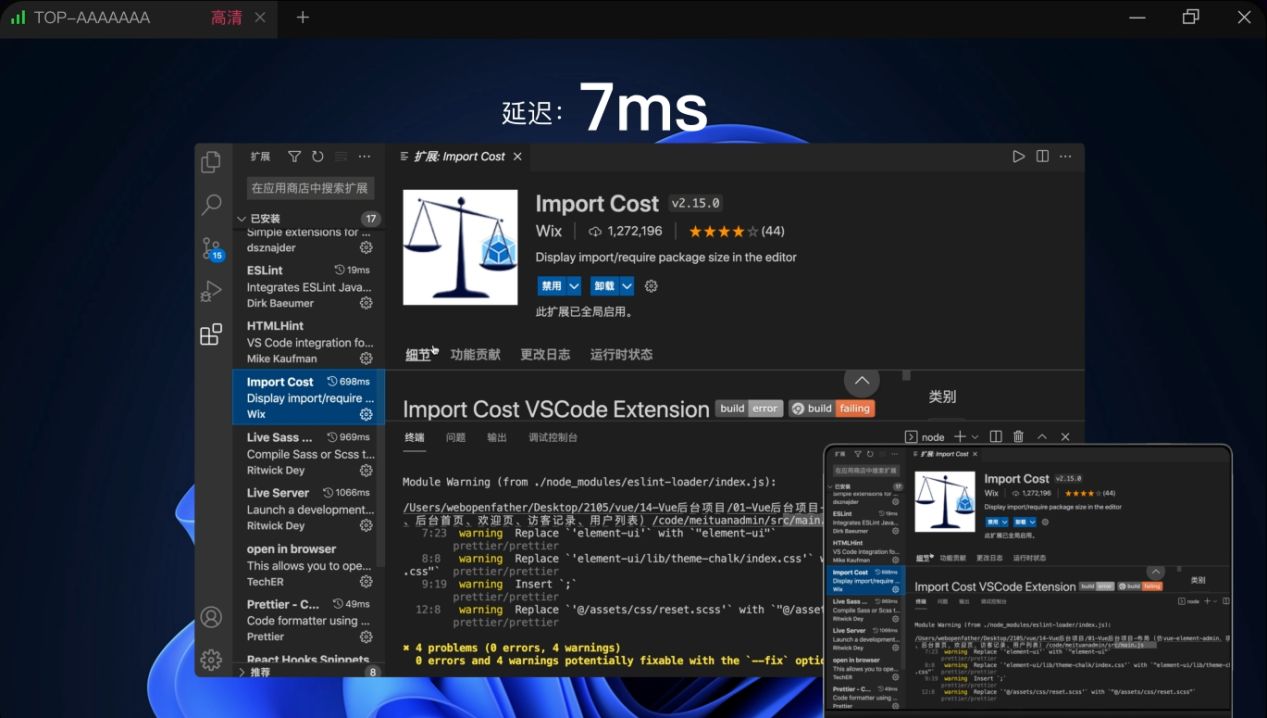Click the Wix publisher link
The height and width of the screenshot is (718, 1267).
[x=549, y=231]
